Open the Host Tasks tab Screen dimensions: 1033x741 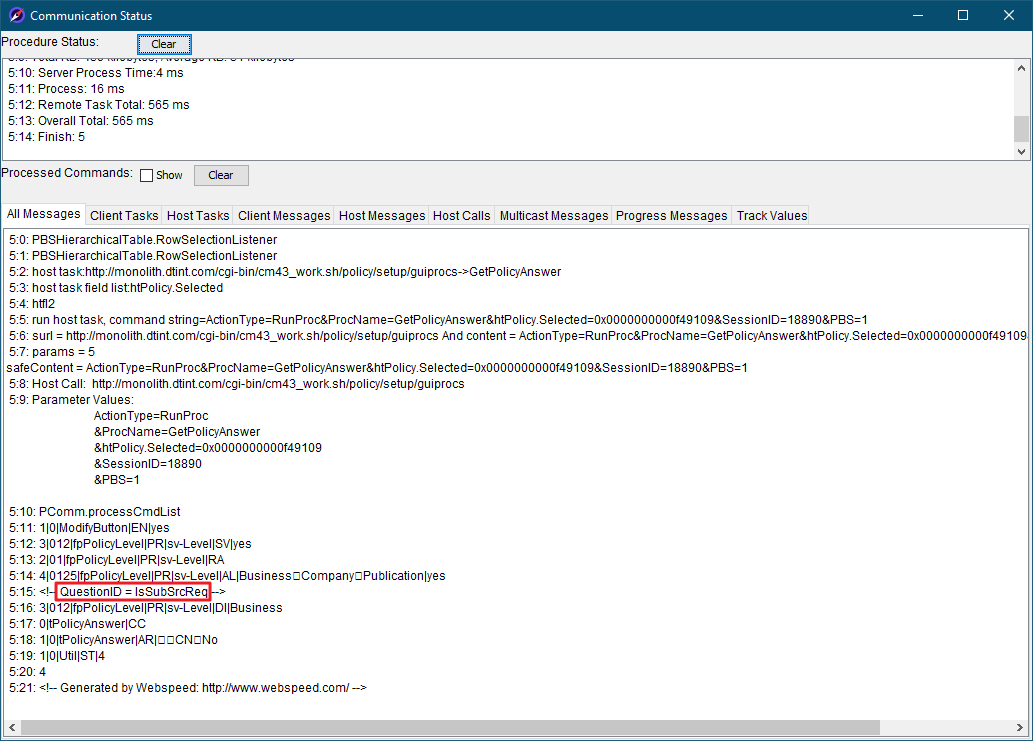(x=198, y=215)
